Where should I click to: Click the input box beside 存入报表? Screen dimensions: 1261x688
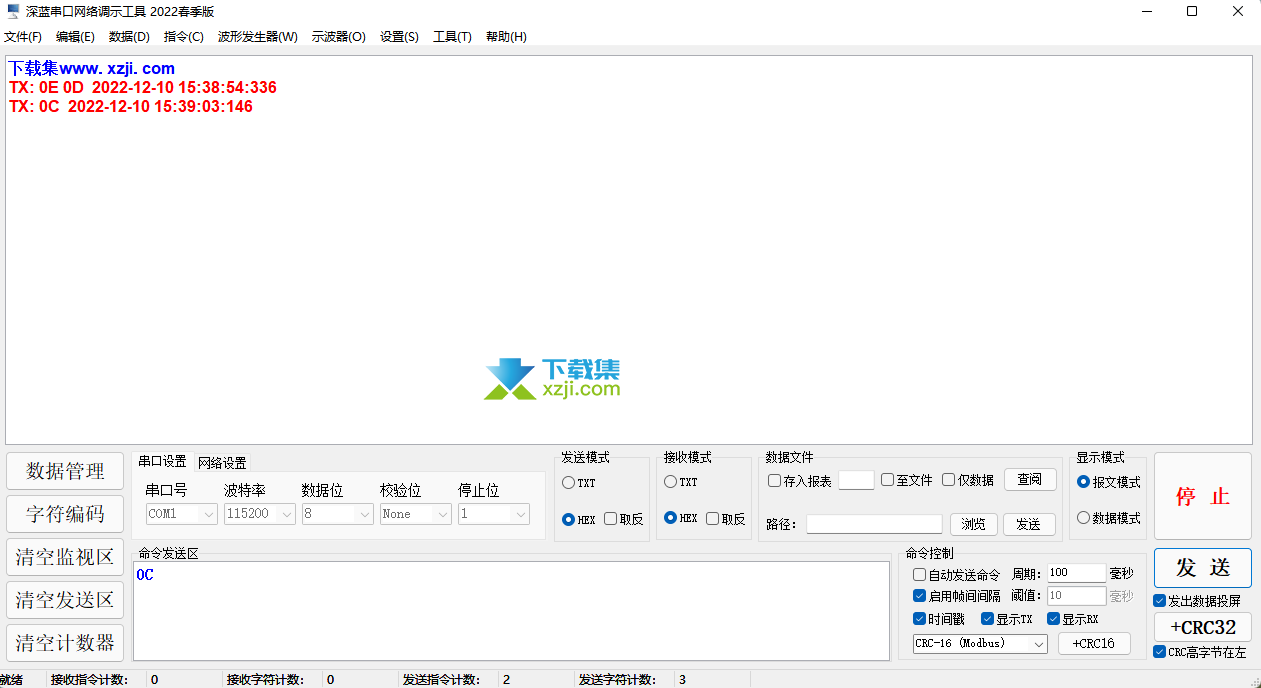pyautogui.click(x=856, y=480)
